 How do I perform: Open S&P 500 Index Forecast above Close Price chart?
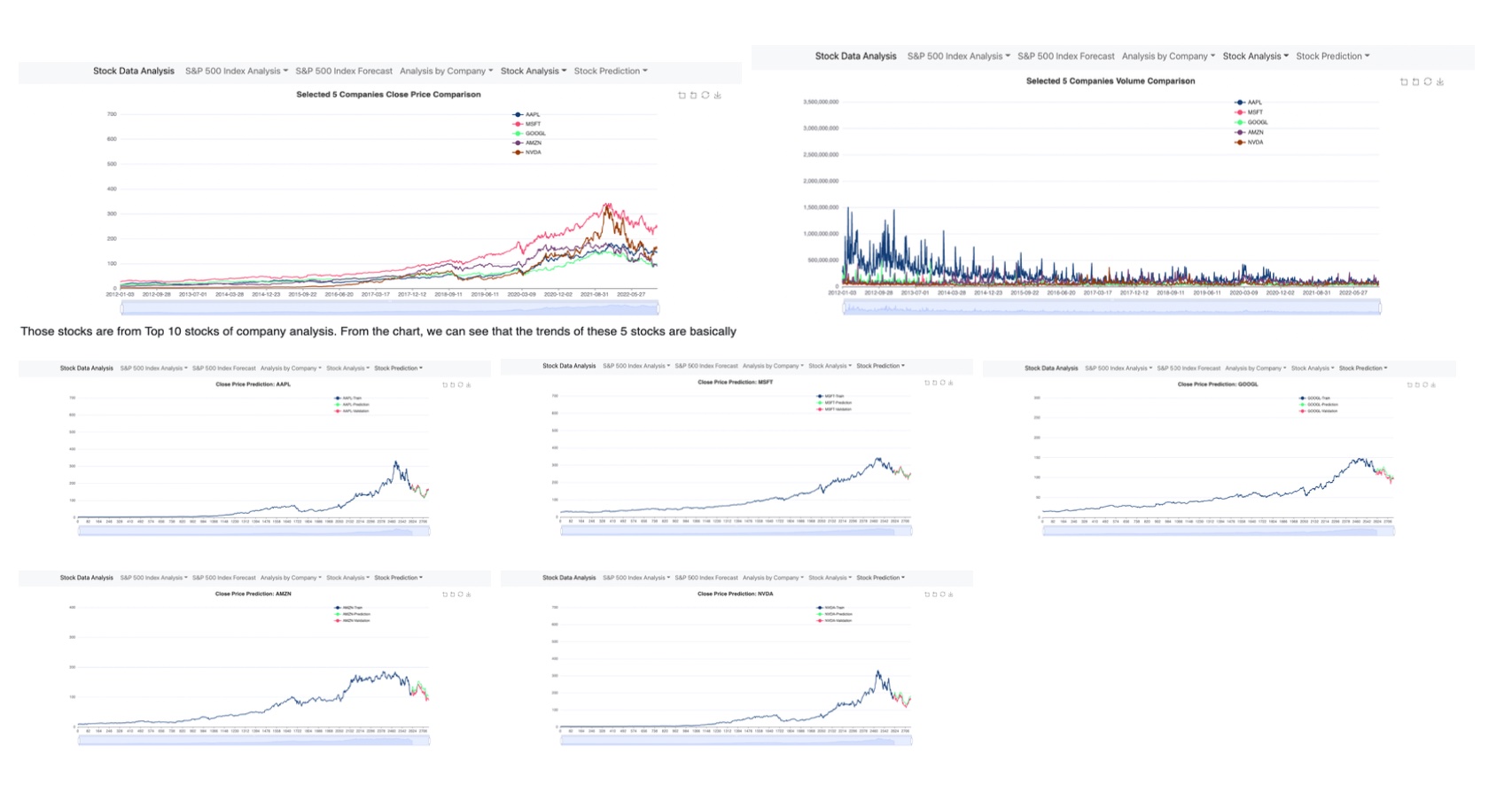click(x=344, y=71)
